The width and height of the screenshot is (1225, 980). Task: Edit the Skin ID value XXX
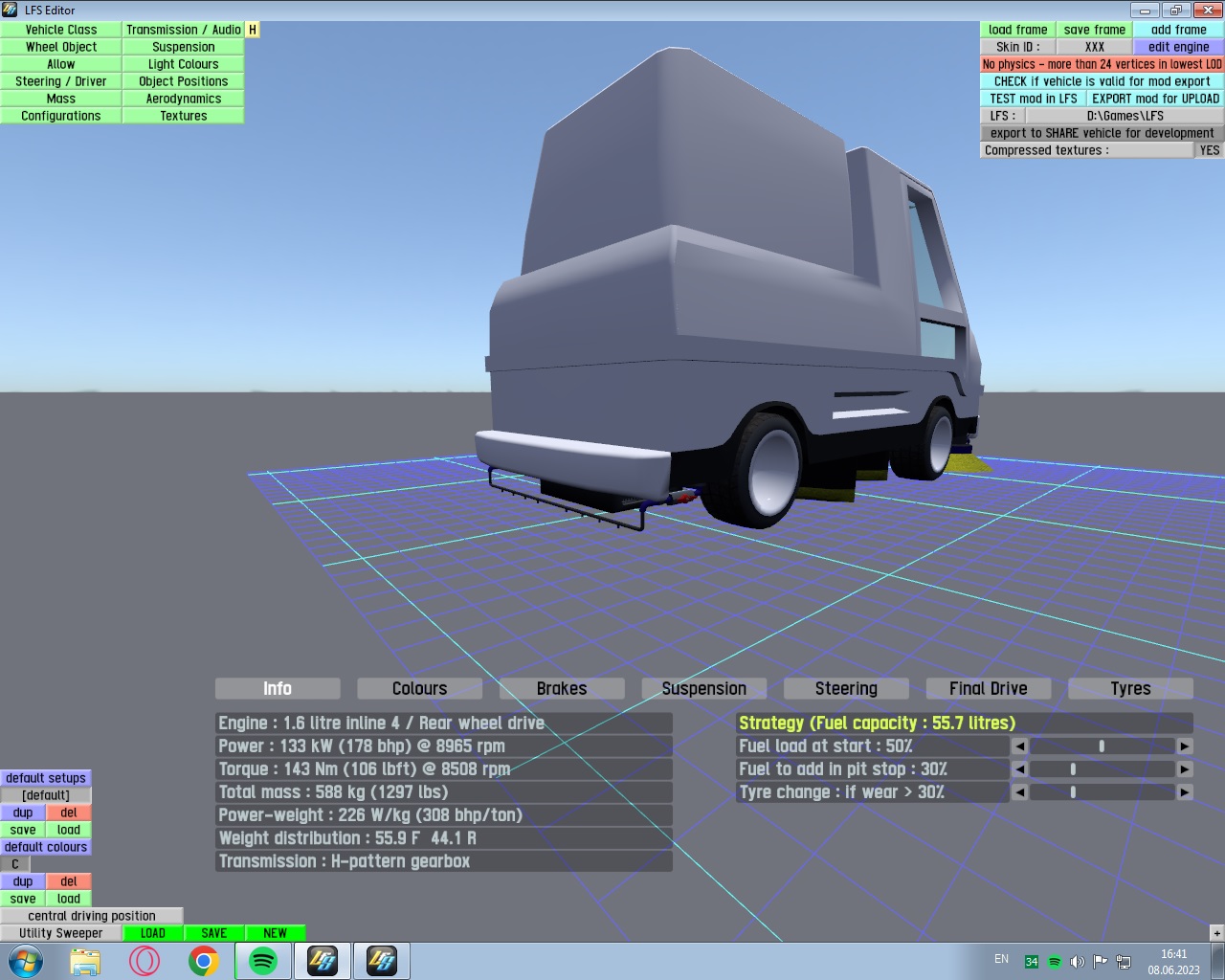point(1095,47)
